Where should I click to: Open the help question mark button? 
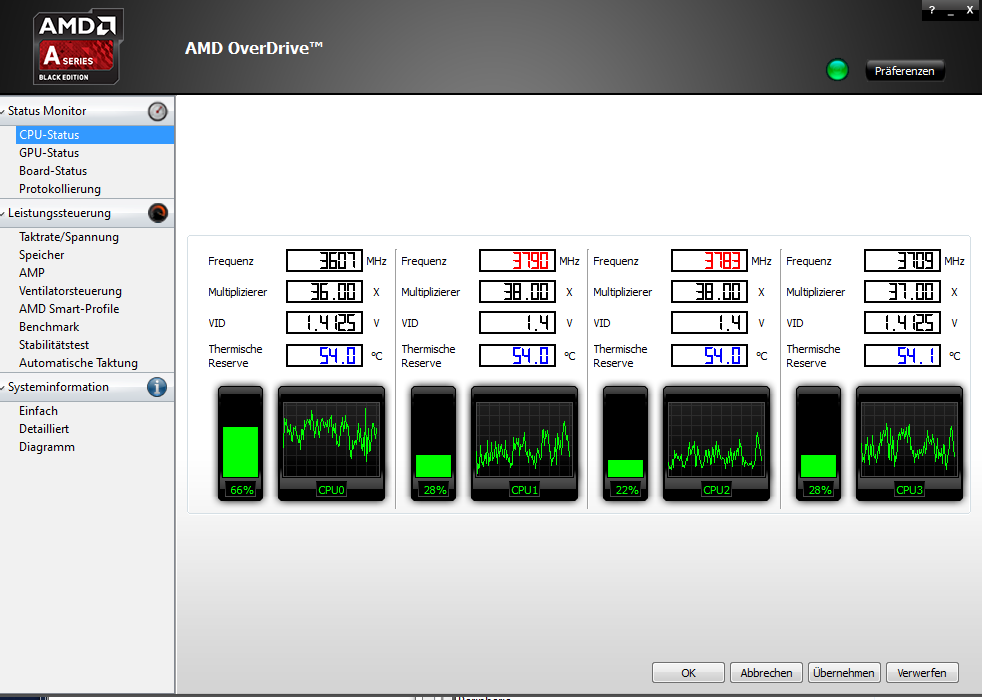(x=932, y=10)
